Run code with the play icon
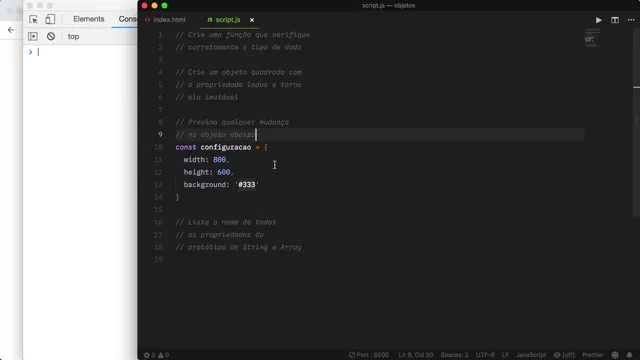The height and width of the screenshot is (360, 640). point(598,20)
